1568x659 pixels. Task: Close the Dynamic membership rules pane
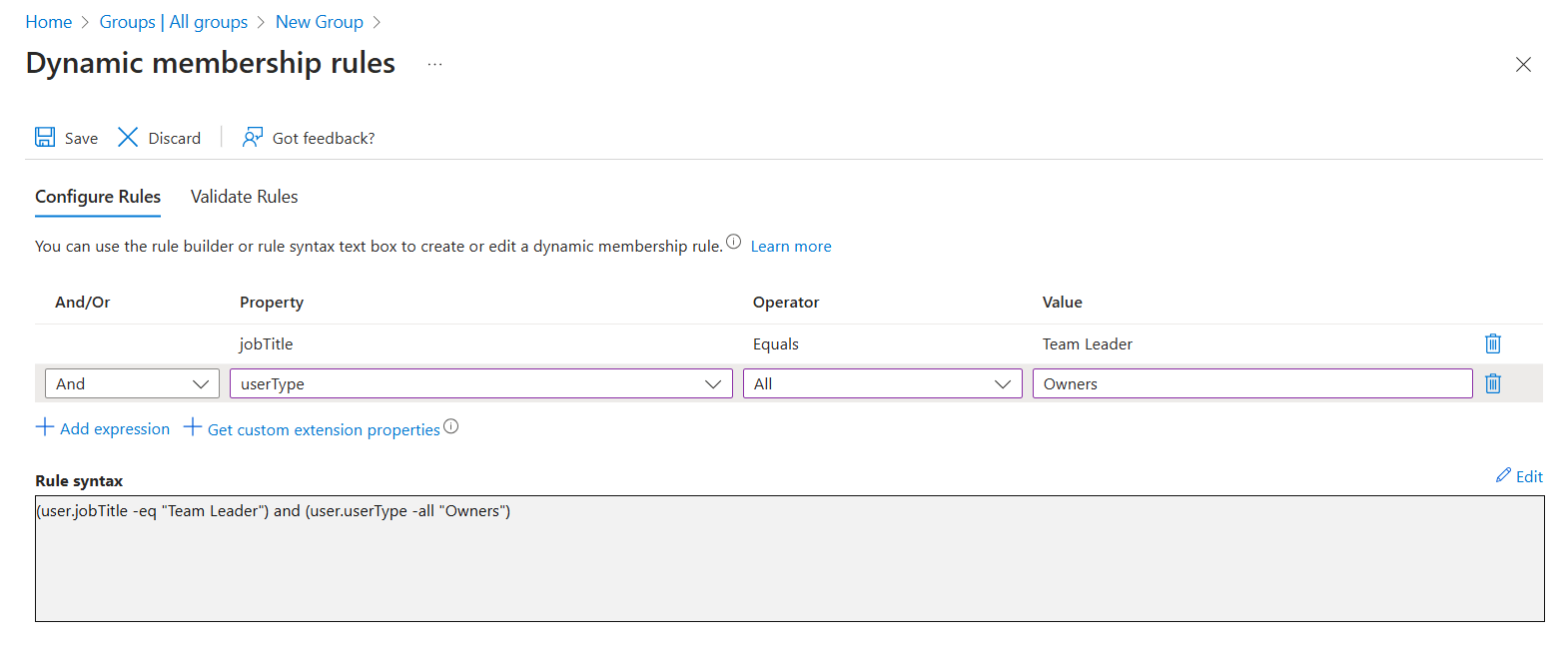coord(1522,65)
